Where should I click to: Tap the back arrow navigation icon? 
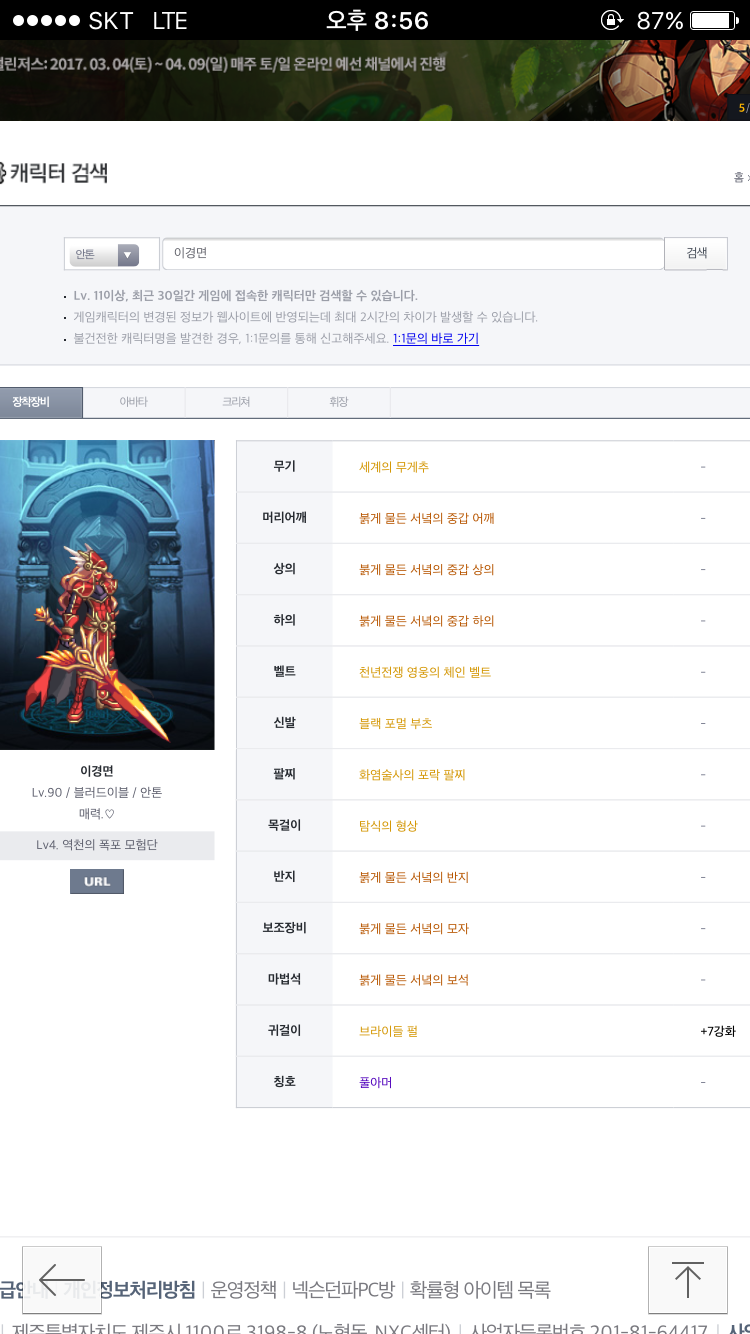[62, 1279]
